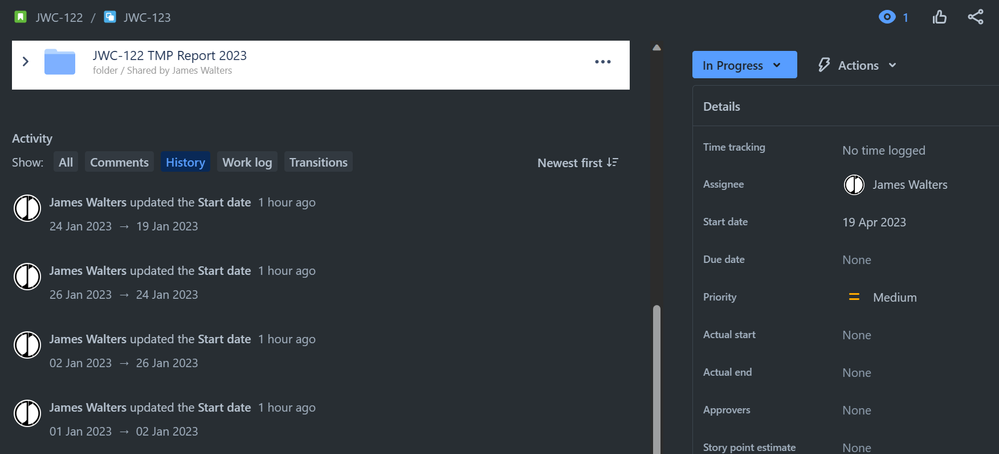Expand the JWC-122 TMP Report 2023 folder chevron

click(25, 62)
